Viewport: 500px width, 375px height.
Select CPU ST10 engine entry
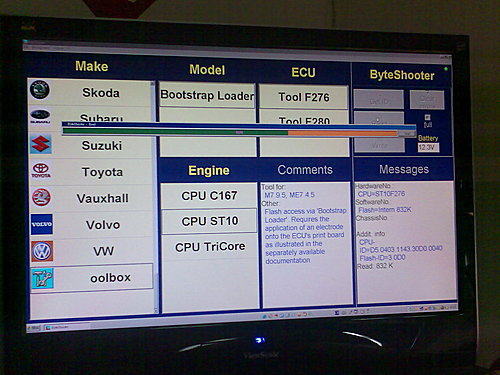click(x=210, y=221)
